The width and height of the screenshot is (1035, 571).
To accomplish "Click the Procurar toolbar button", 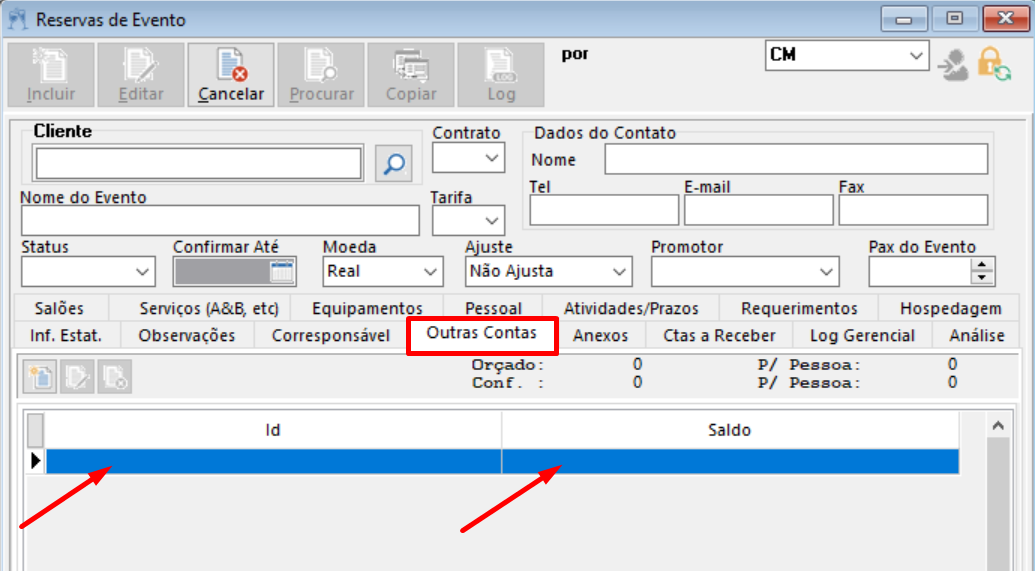I will pyautogui.click(x=321, y=75).
